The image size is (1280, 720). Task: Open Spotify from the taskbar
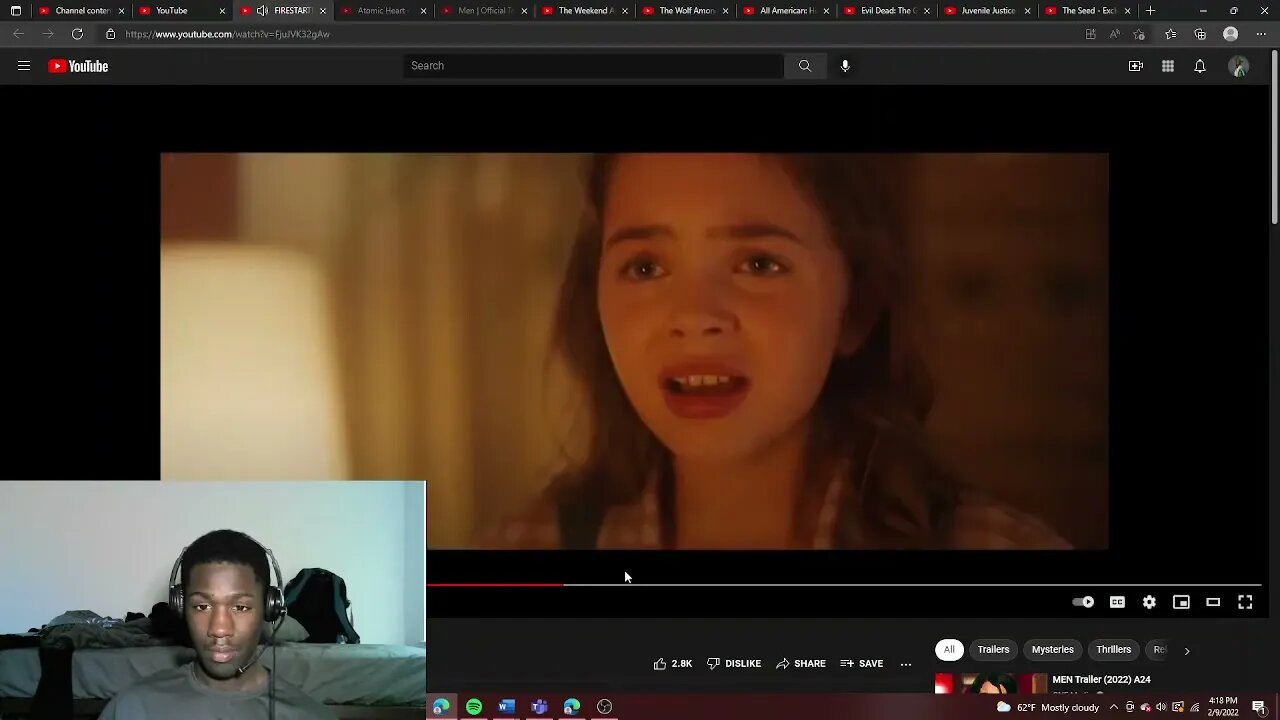(474, 707)
